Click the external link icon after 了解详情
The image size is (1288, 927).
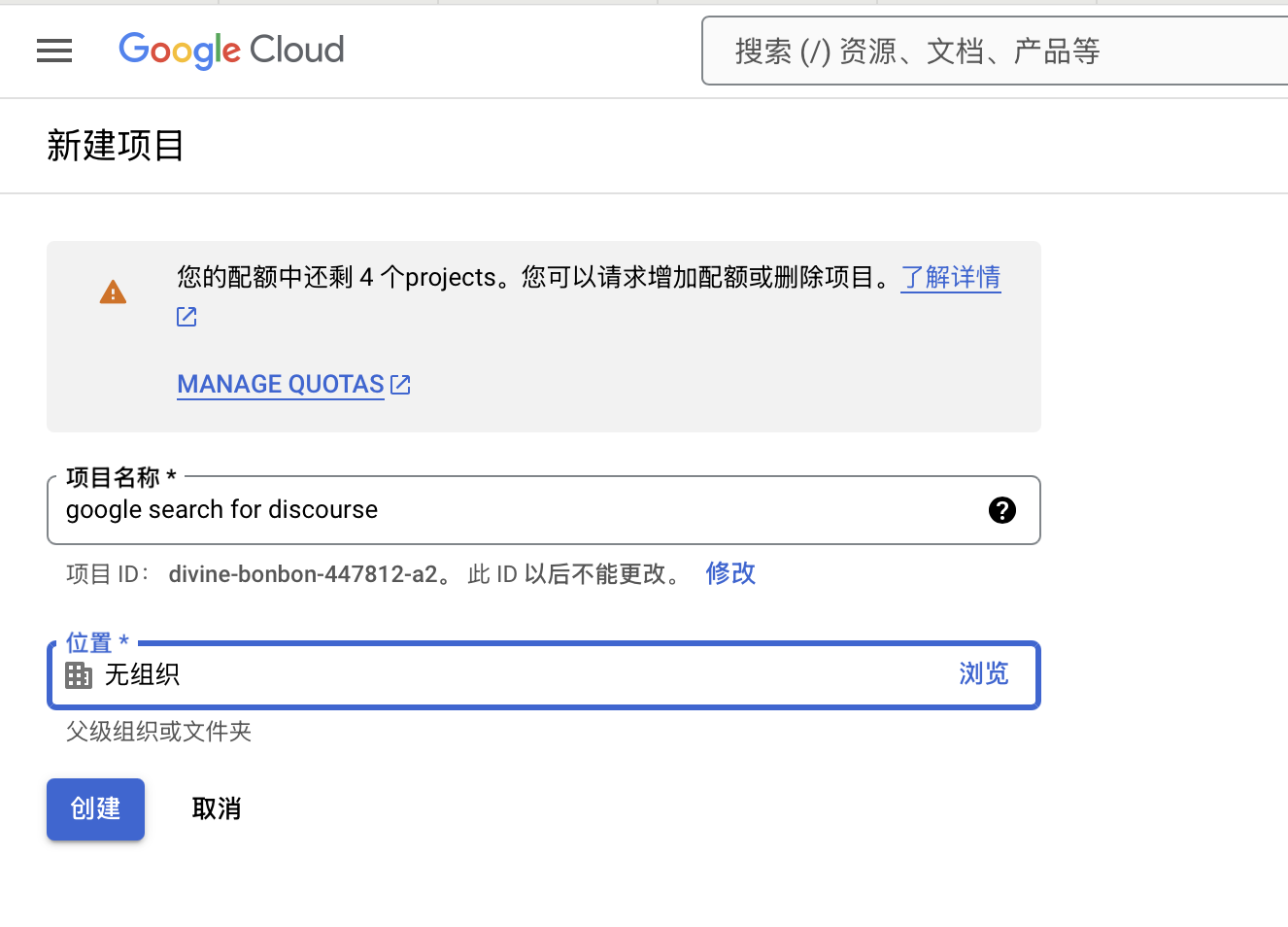pos(186,316)
